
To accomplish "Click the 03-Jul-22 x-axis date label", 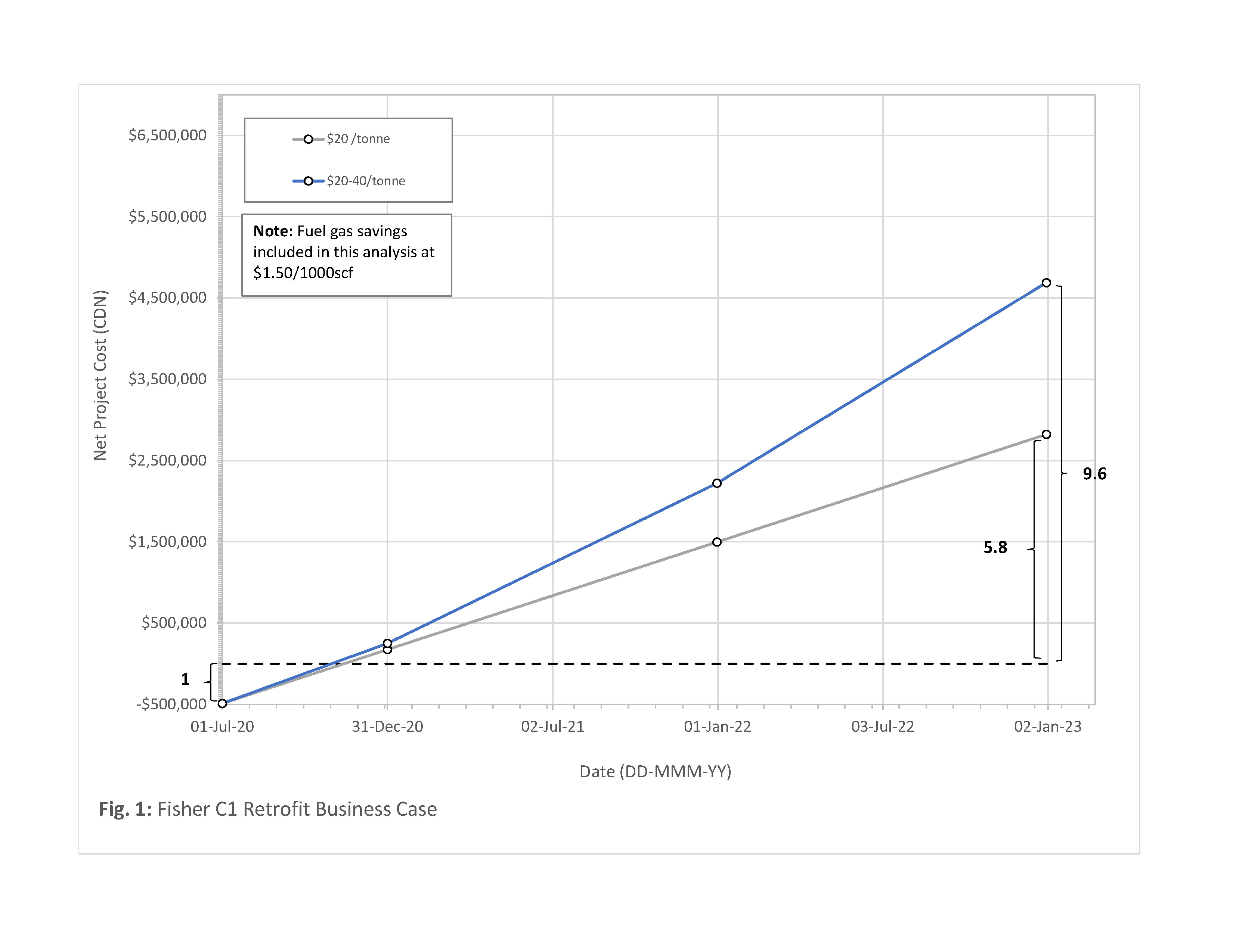I will pyautogui.click(x=882, y=727).
